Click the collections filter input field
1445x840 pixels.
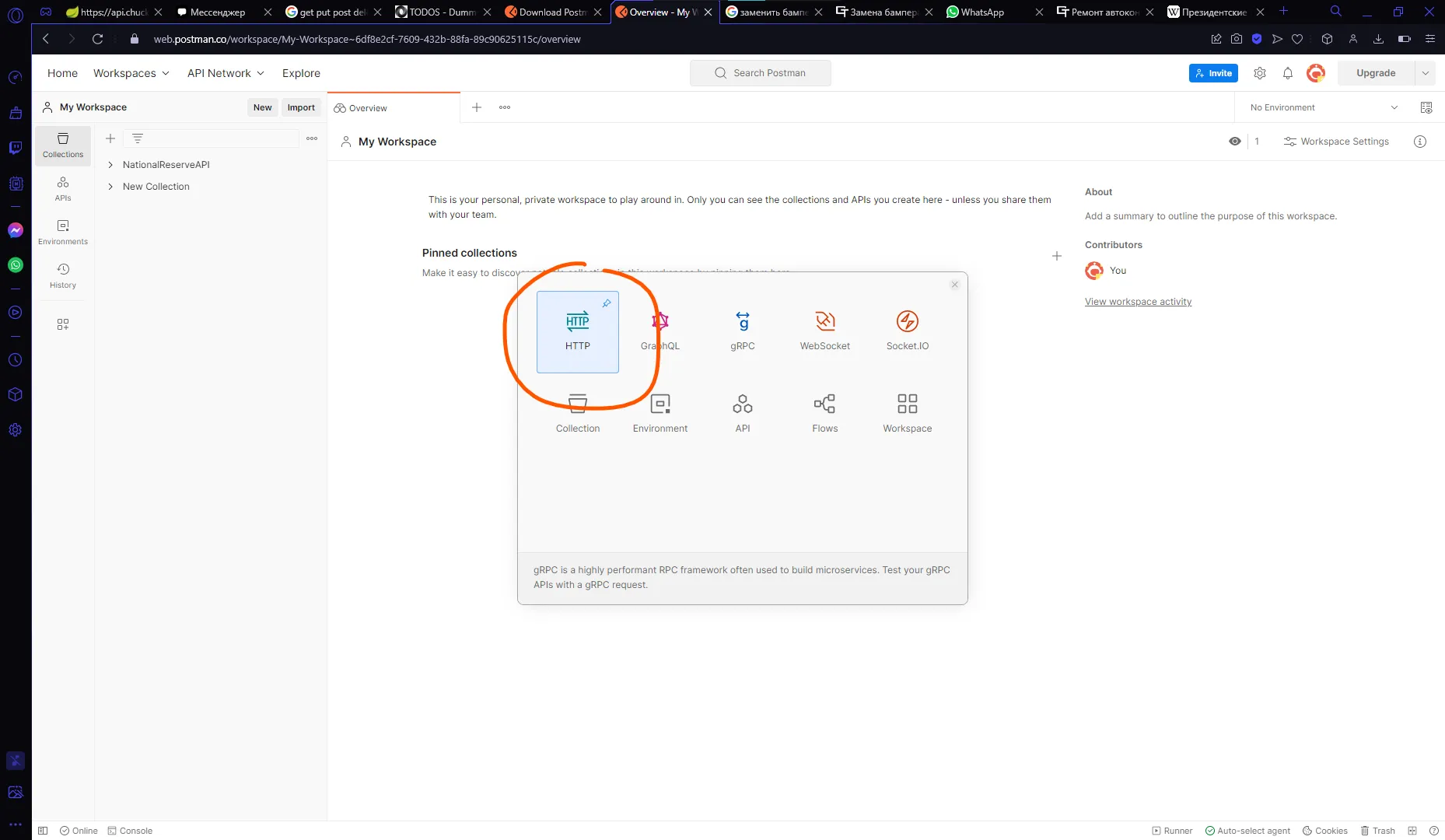click(x=212, y=138)
